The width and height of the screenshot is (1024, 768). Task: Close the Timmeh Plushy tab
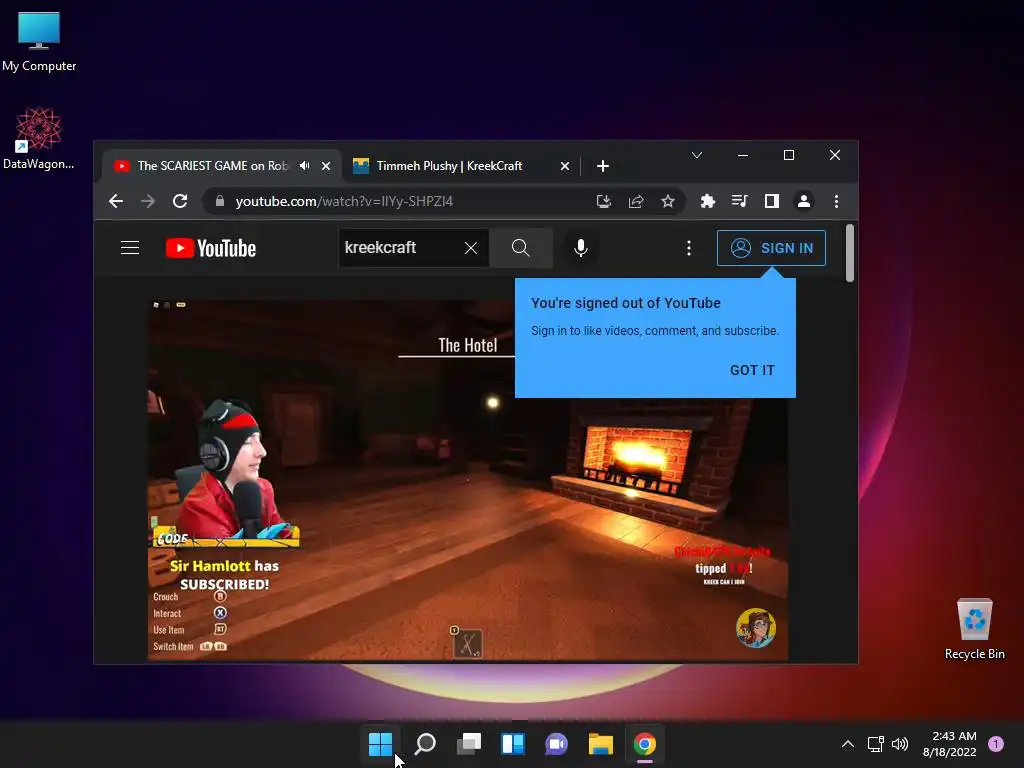tap(565, 166)
